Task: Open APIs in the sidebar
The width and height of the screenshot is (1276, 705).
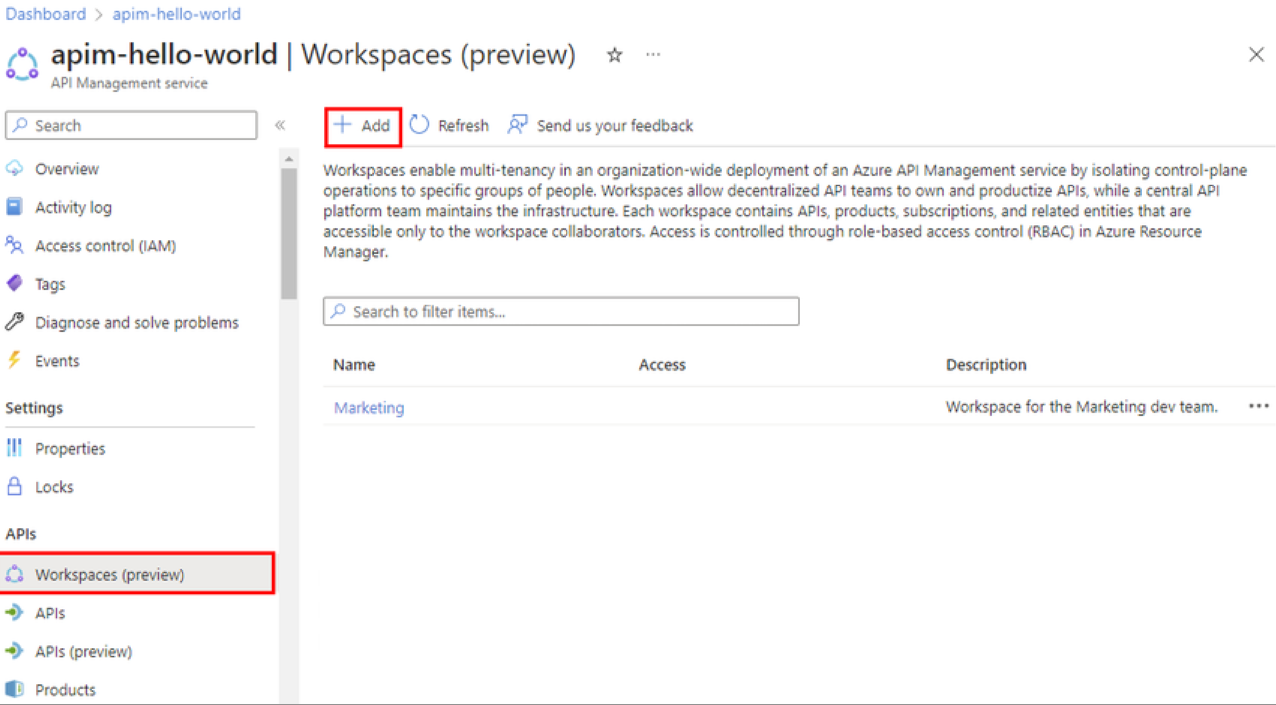Action: point(50,613)
